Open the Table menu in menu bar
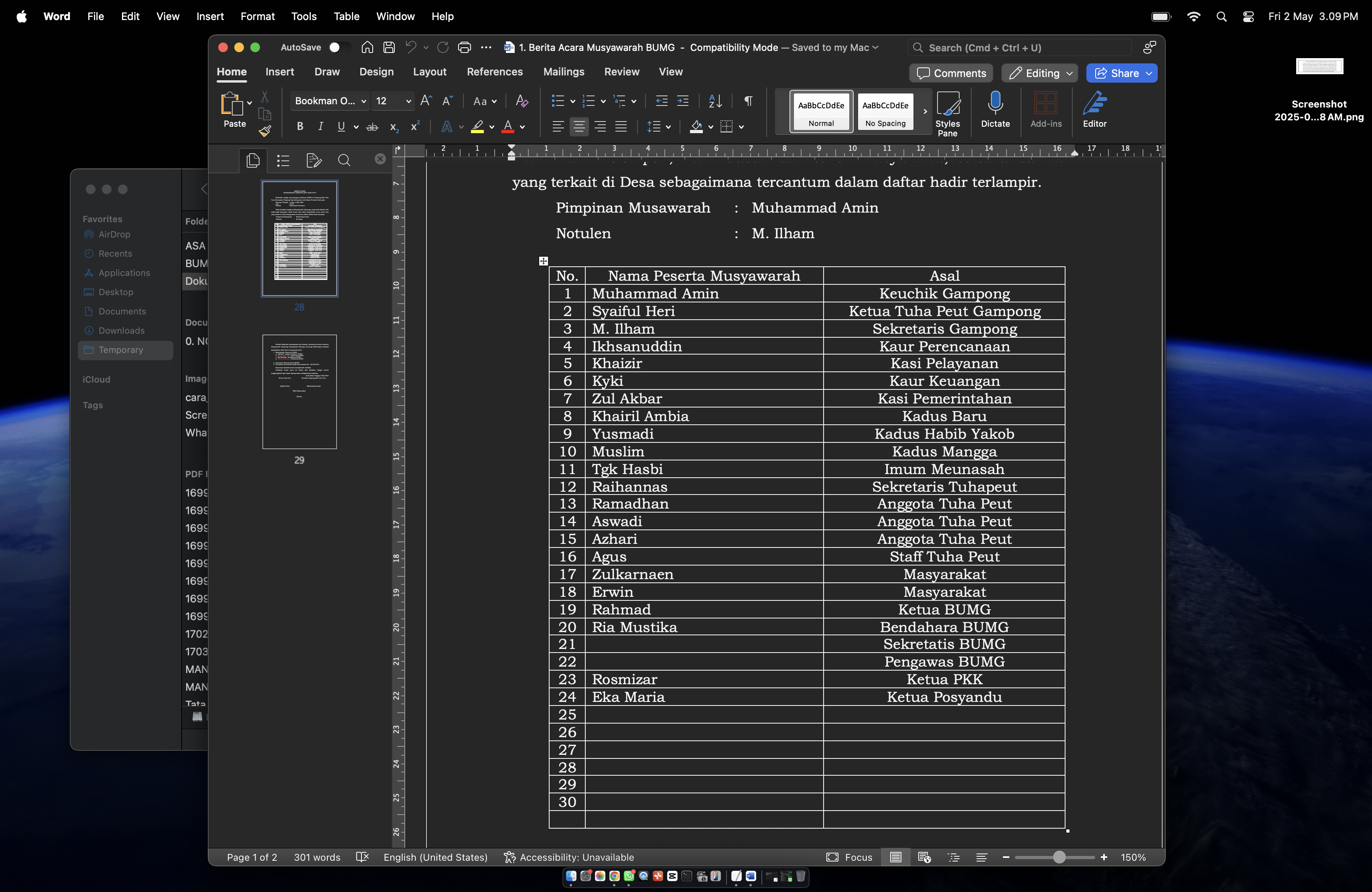Viewport: 1372px width, 892px height. click(x=346, y=16)
